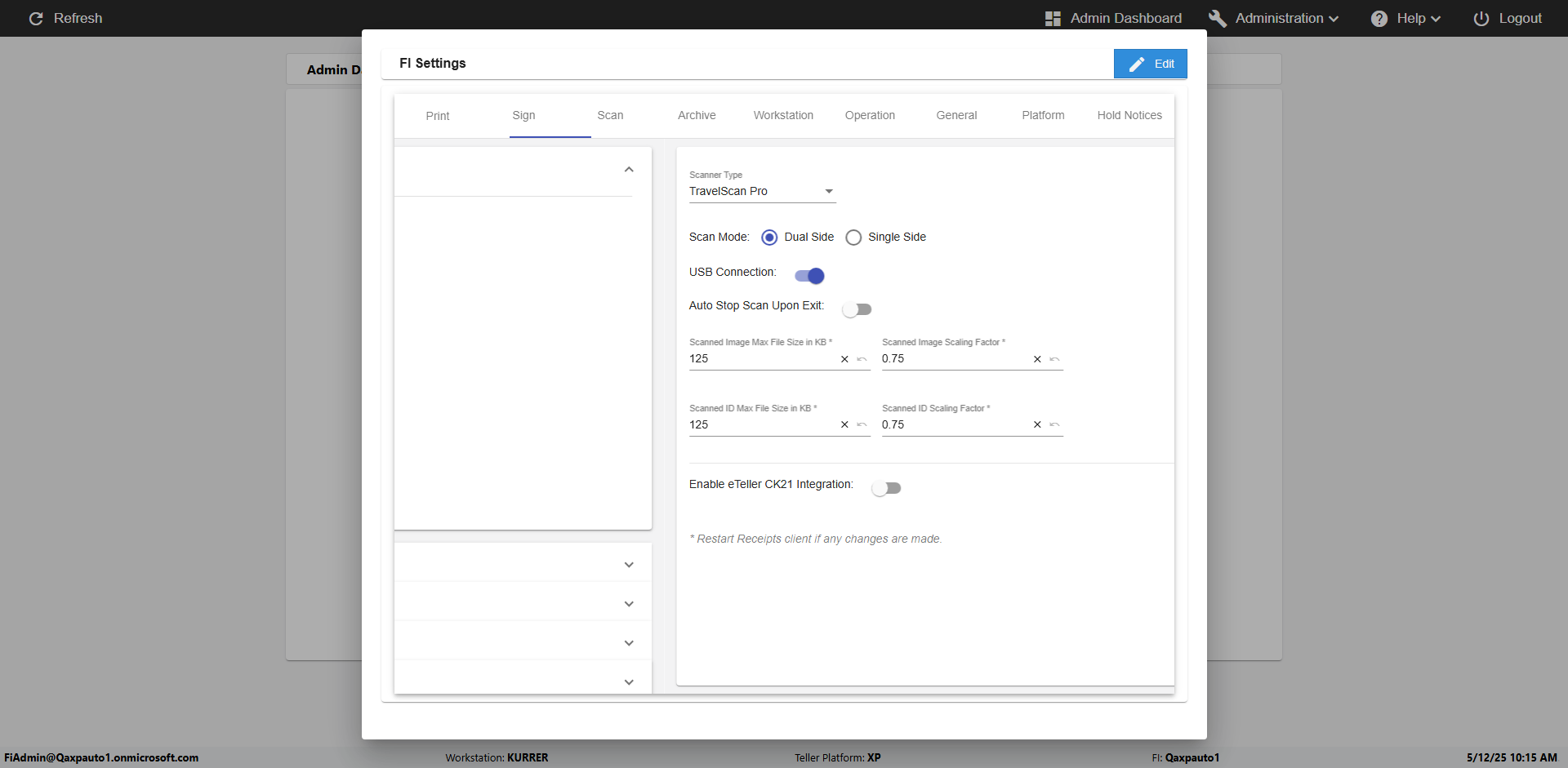Screen dimensions: 1568x768
Task: Clear Scanned ID Scaling Factor field
Action: 1037,425
